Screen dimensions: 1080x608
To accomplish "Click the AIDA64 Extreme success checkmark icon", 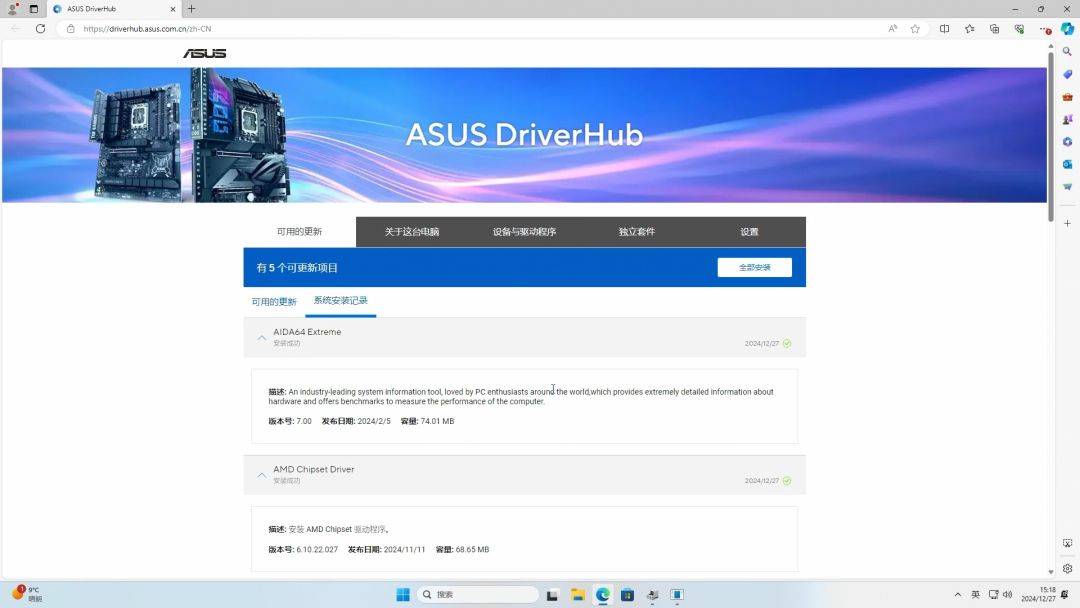I will pos(787,344).
